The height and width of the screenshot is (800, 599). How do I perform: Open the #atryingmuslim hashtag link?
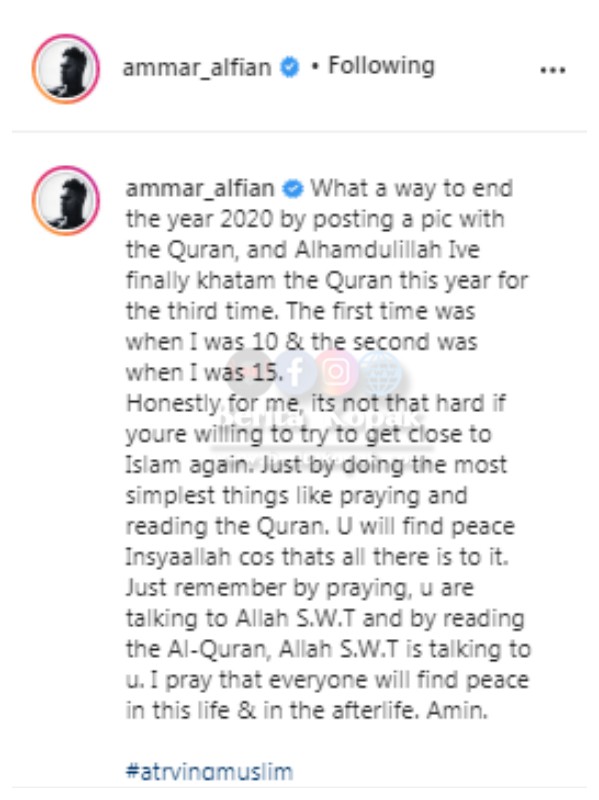pyautogui.click(x=210, y=772)
